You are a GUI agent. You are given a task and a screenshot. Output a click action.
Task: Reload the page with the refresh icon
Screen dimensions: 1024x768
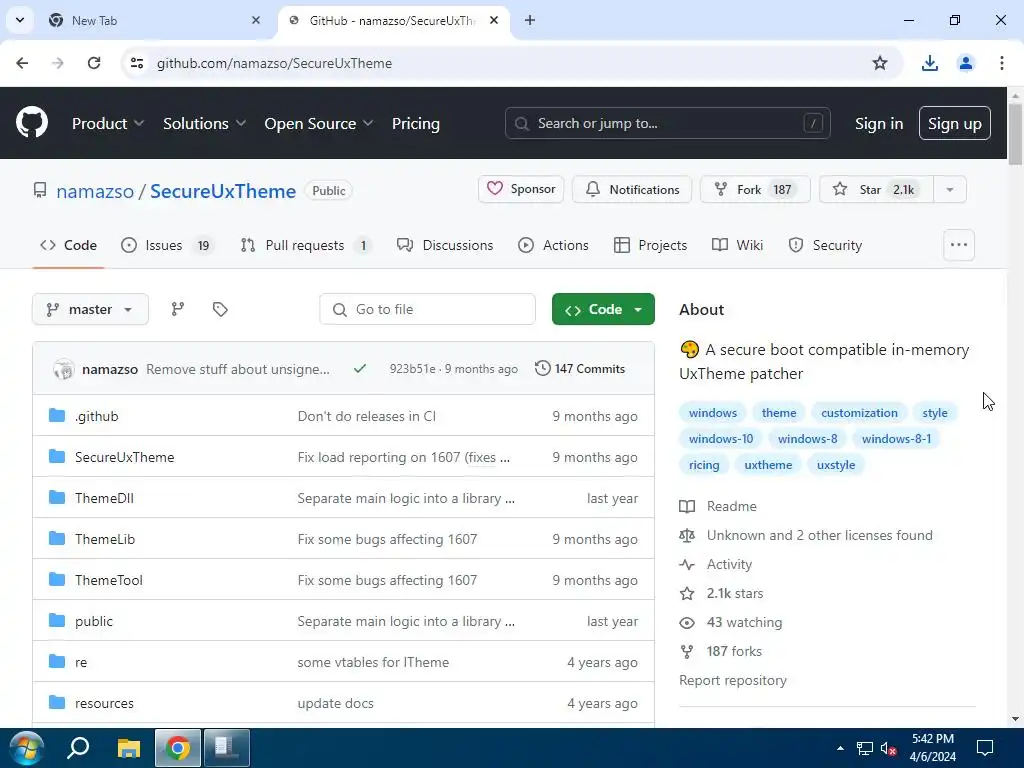(x=94, y=63)
